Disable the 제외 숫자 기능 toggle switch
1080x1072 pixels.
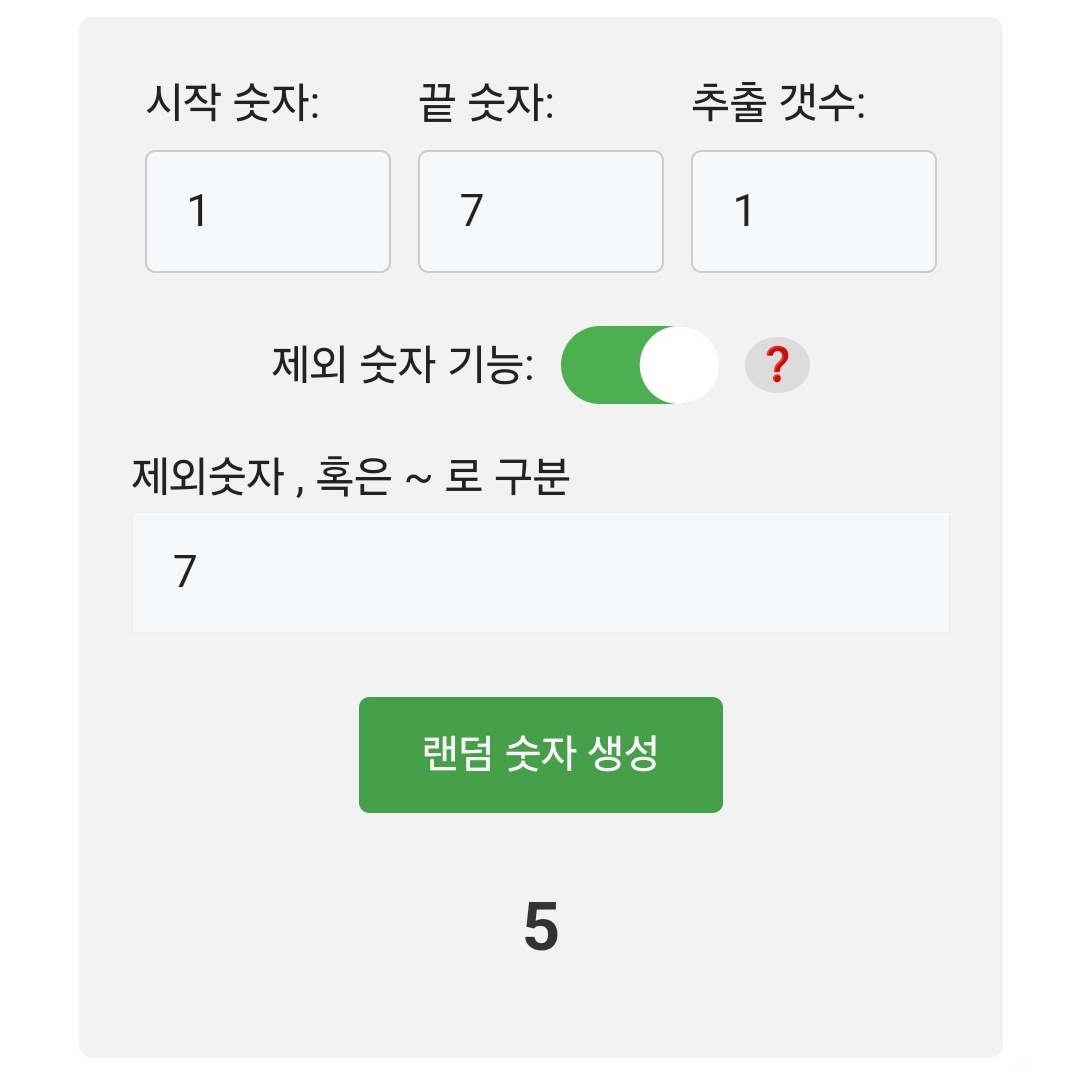(x=639, y=365)
